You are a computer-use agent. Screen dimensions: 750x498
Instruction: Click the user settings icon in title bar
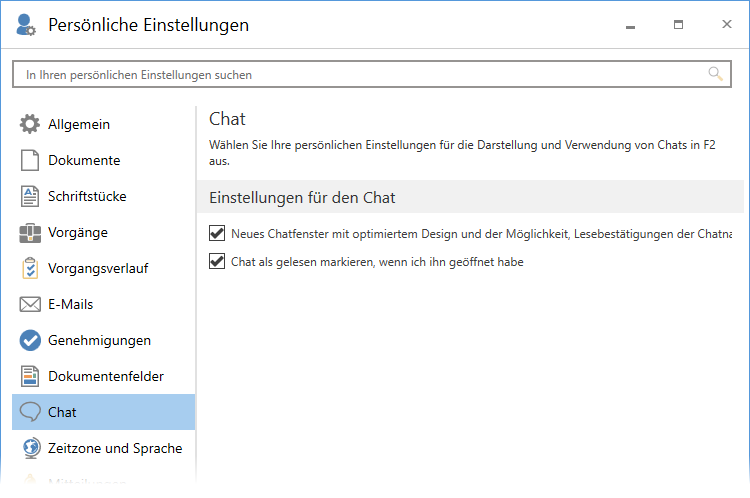25,25
